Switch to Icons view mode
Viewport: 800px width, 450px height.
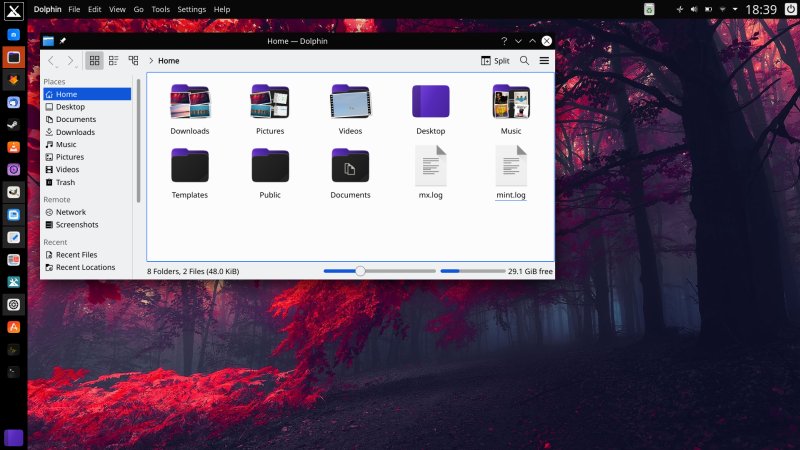click(x=94, y=61)
